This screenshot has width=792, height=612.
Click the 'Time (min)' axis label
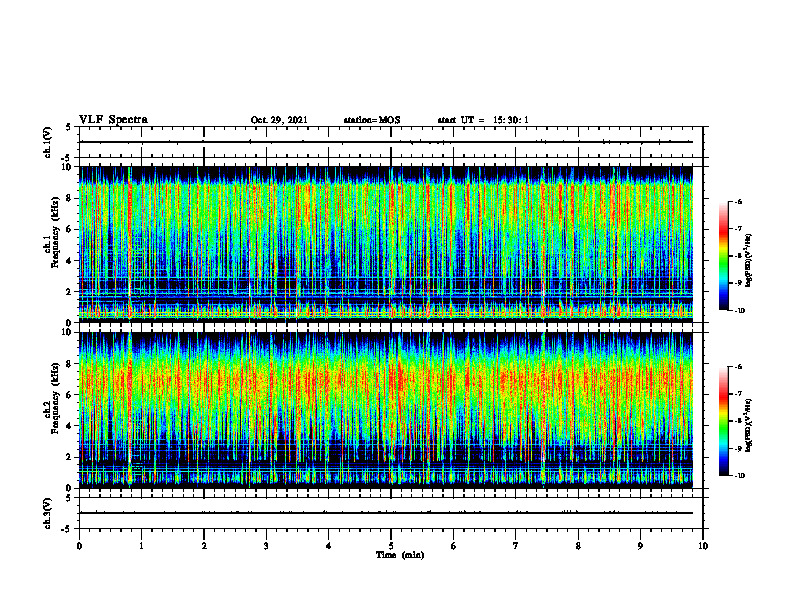point(400,555)
